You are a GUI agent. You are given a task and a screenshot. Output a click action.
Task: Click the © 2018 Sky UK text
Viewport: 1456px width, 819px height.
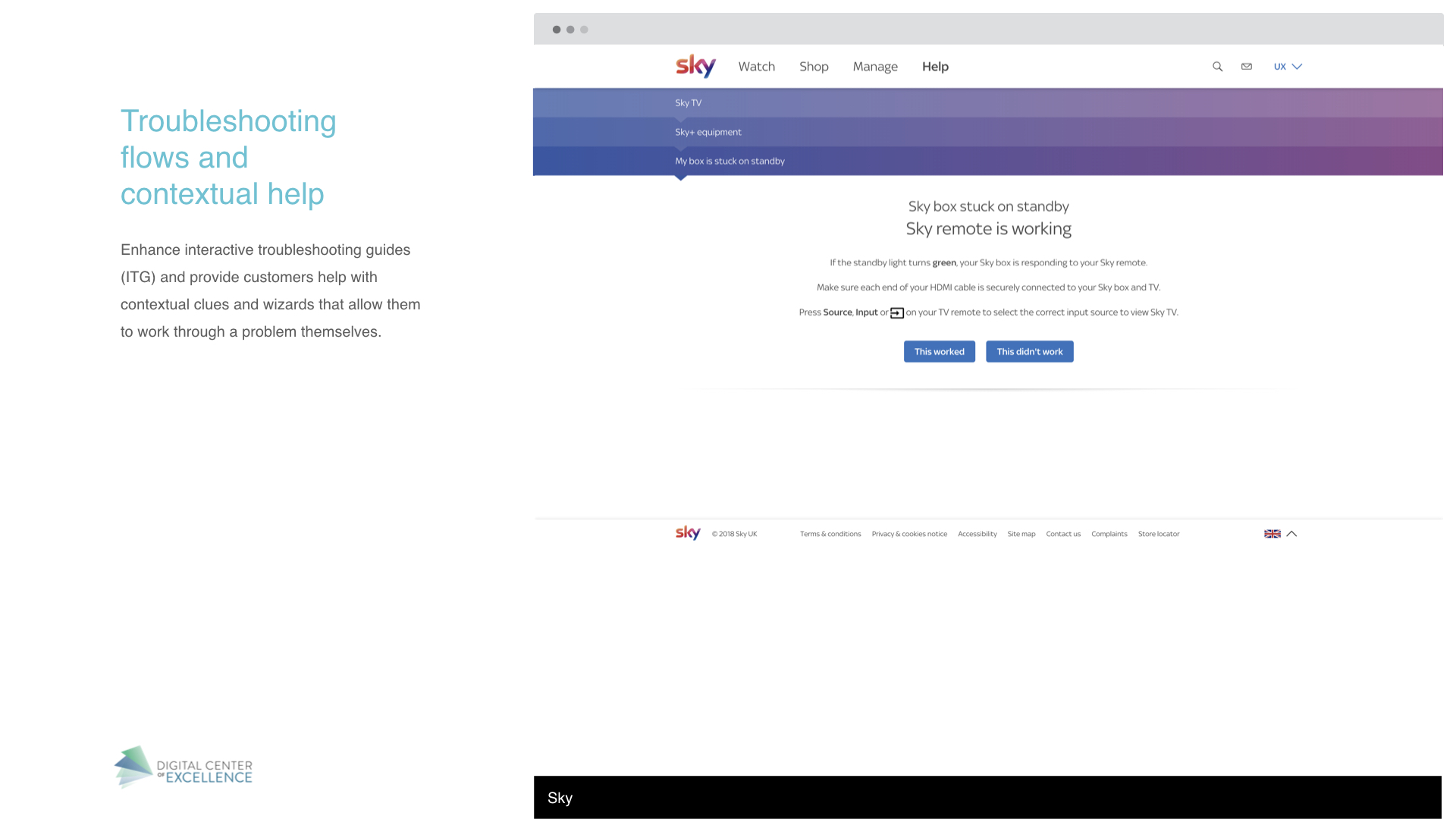734,534
